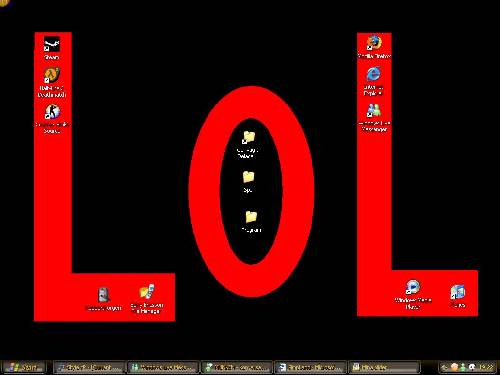Switch to the Microsoft document taskbar button
This screenshot has height=375, width=500.
click(310, 368)
